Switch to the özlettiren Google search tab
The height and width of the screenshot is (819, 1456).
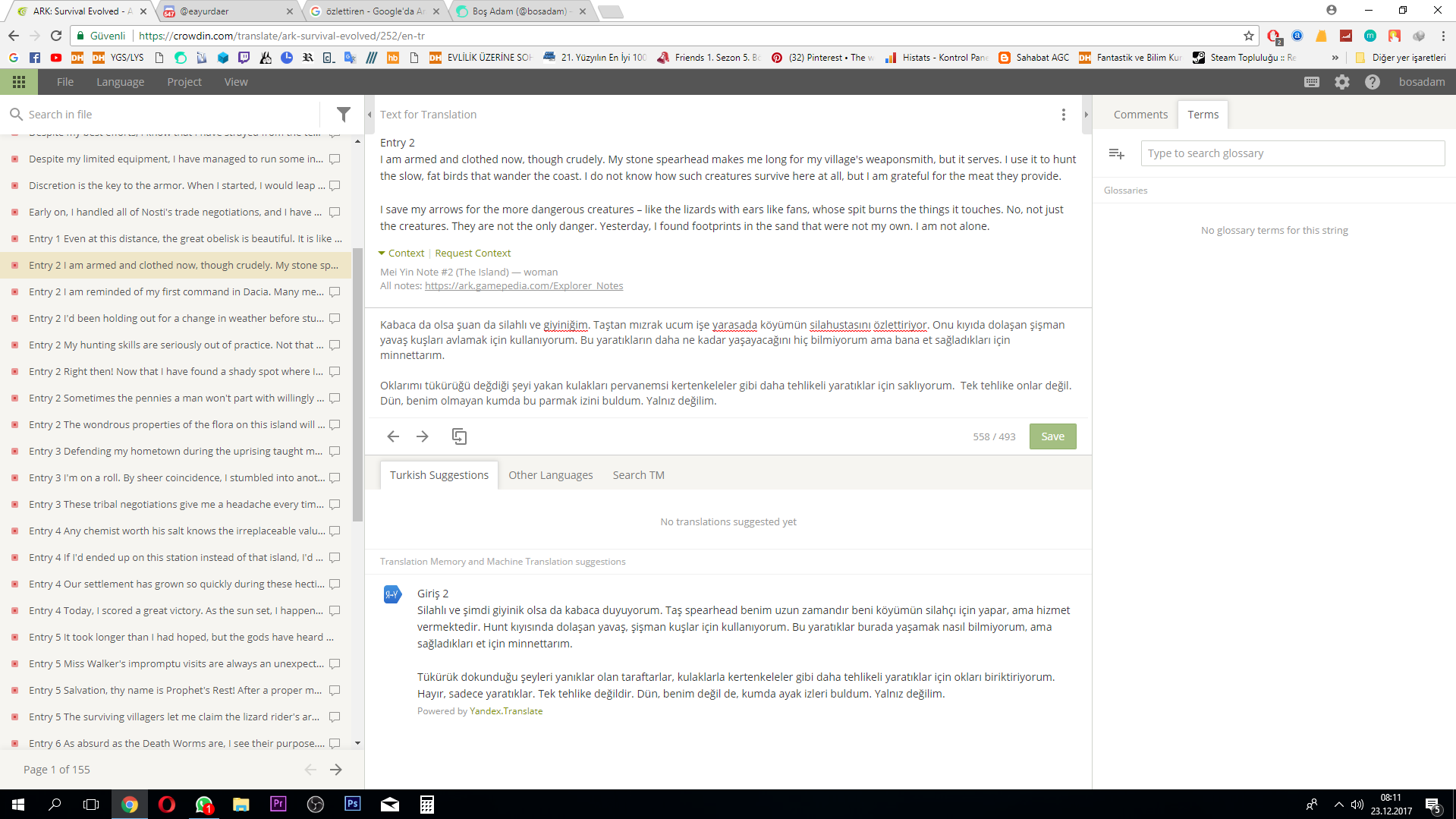point(376,11)
